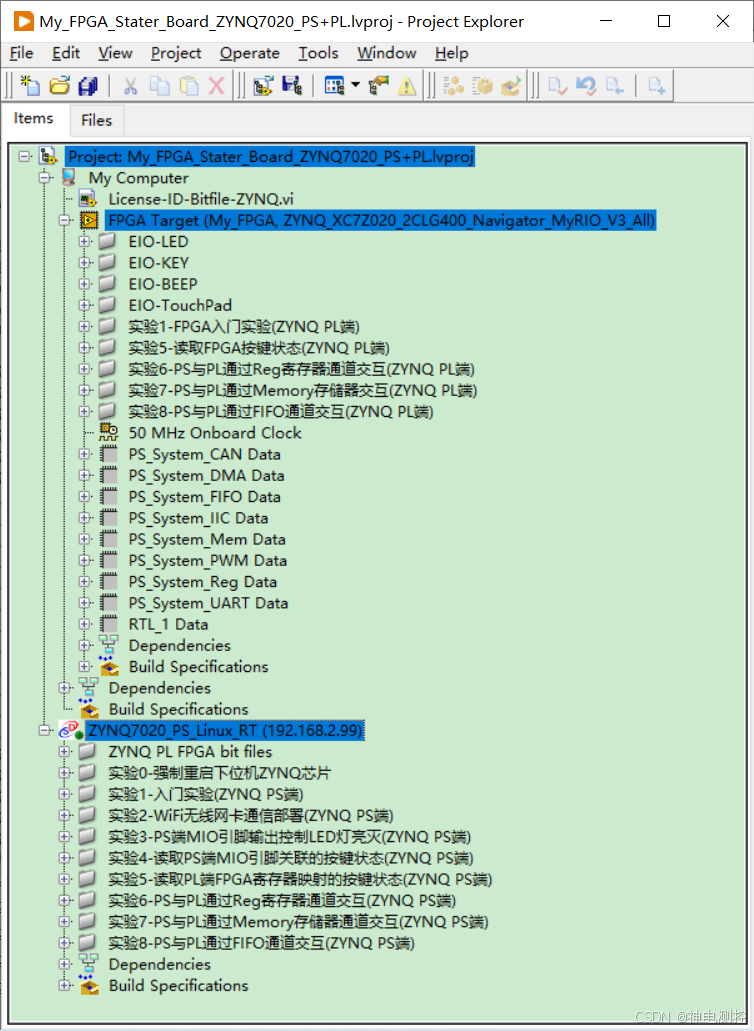The width and height of the screenshot is (754, 1031).
Task: Click the Save Project toolbar icon
Action: (x=291, y=85)
